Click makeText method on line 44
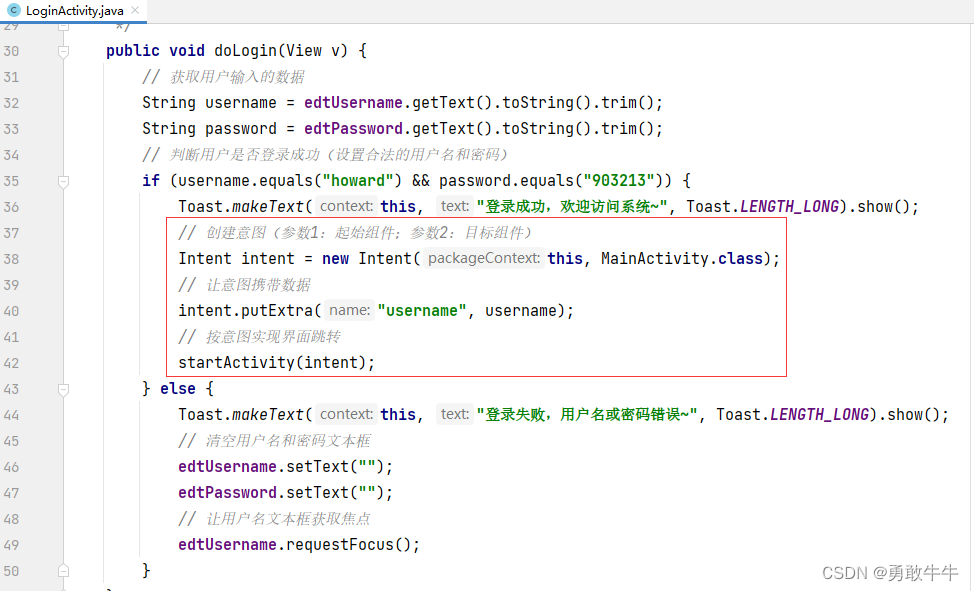 tap(268, 415)
